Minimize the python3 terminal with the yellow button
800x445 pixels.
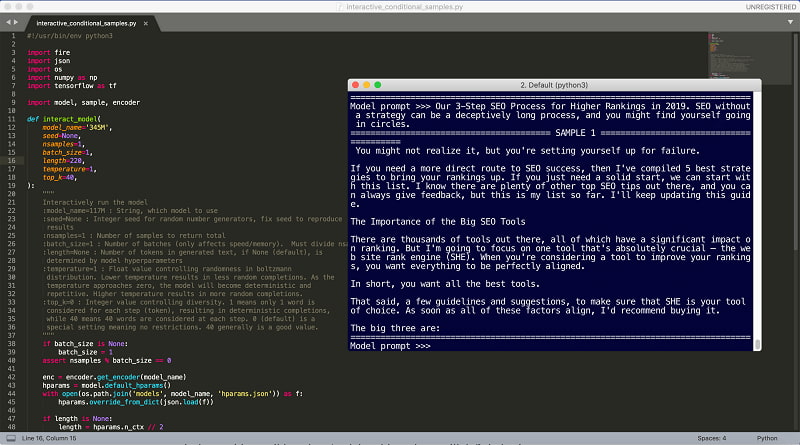coord(367,86)
